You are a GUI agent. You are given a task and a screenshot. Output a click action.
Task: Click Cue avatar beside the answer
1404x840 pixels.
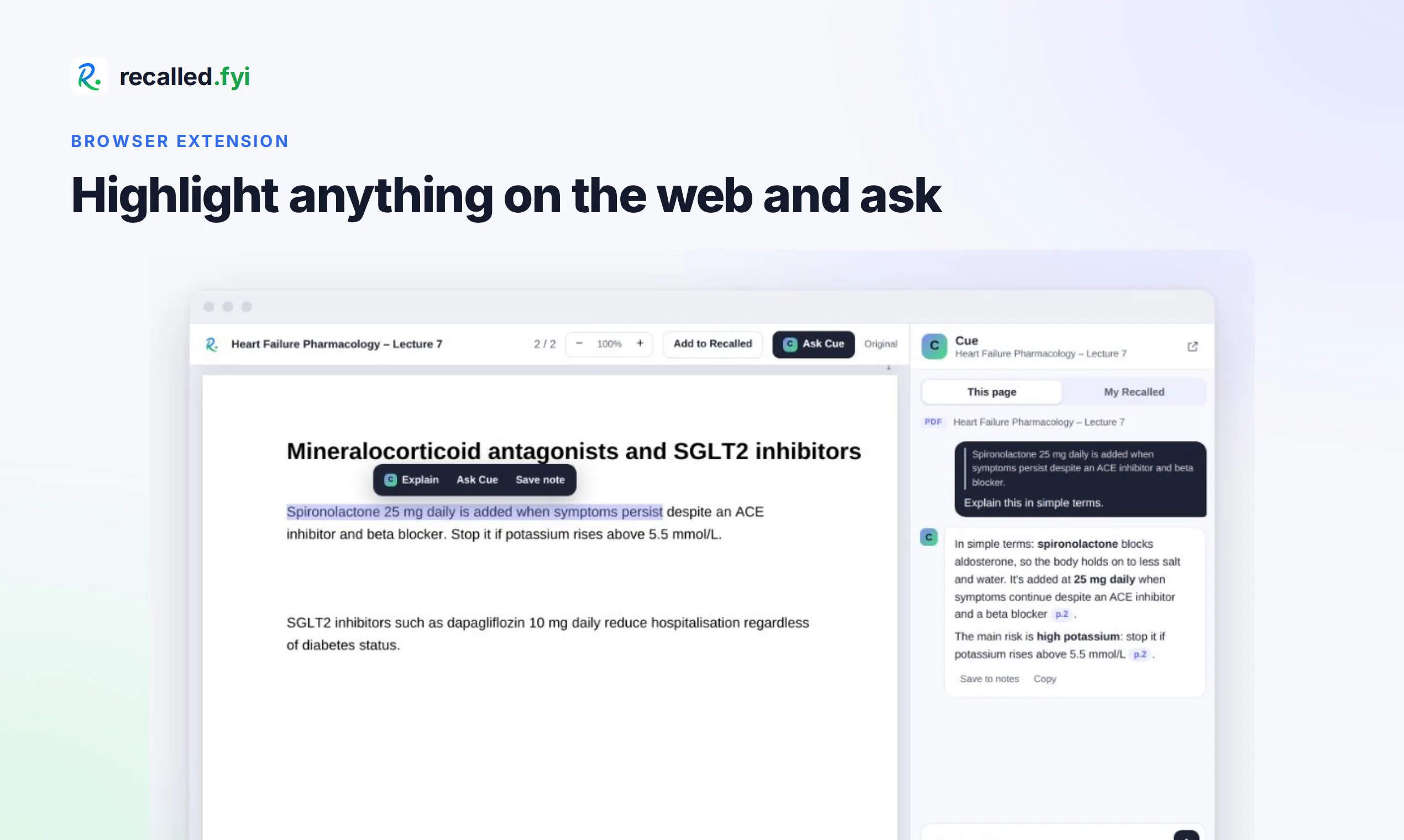(x=929, y=537)
